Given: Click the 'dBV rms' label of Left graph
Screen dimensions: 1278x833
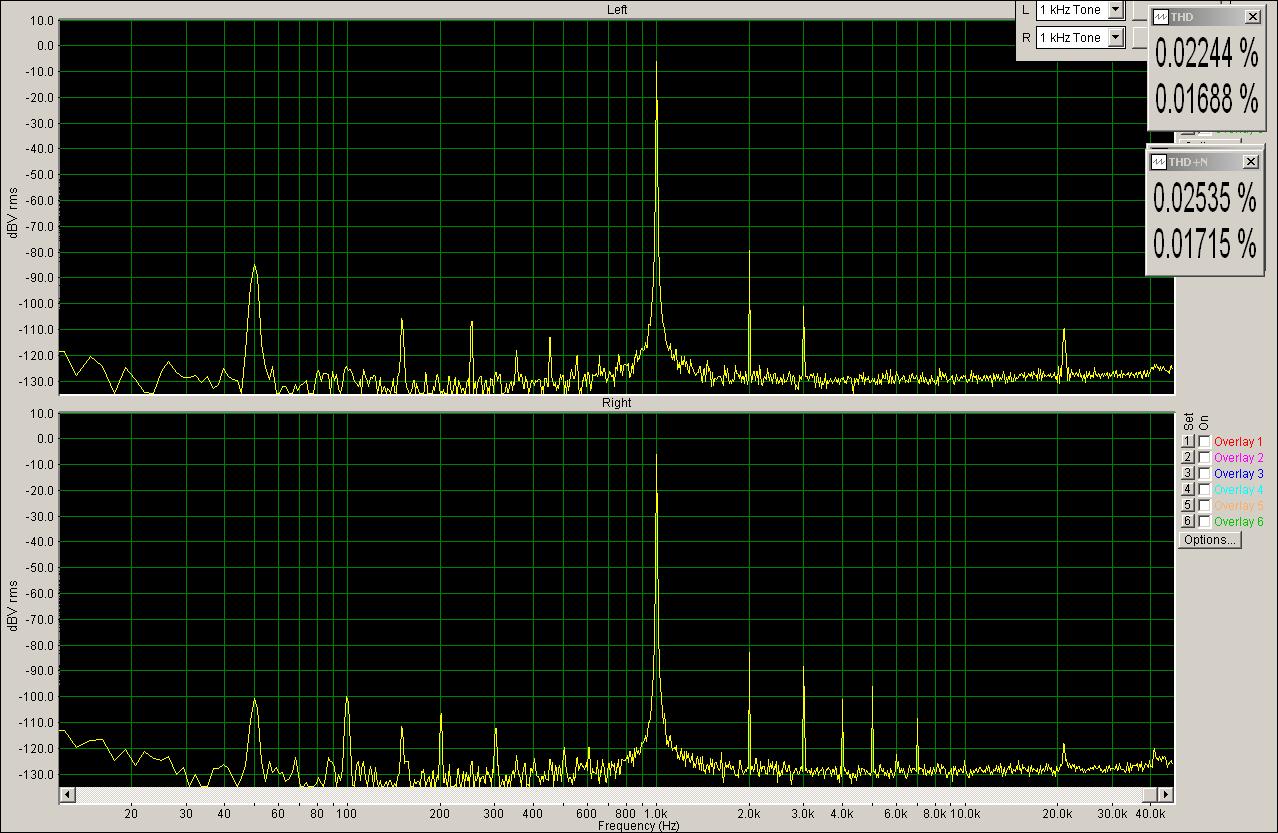Looking at the screenshot, I should [x=13, y=213].
